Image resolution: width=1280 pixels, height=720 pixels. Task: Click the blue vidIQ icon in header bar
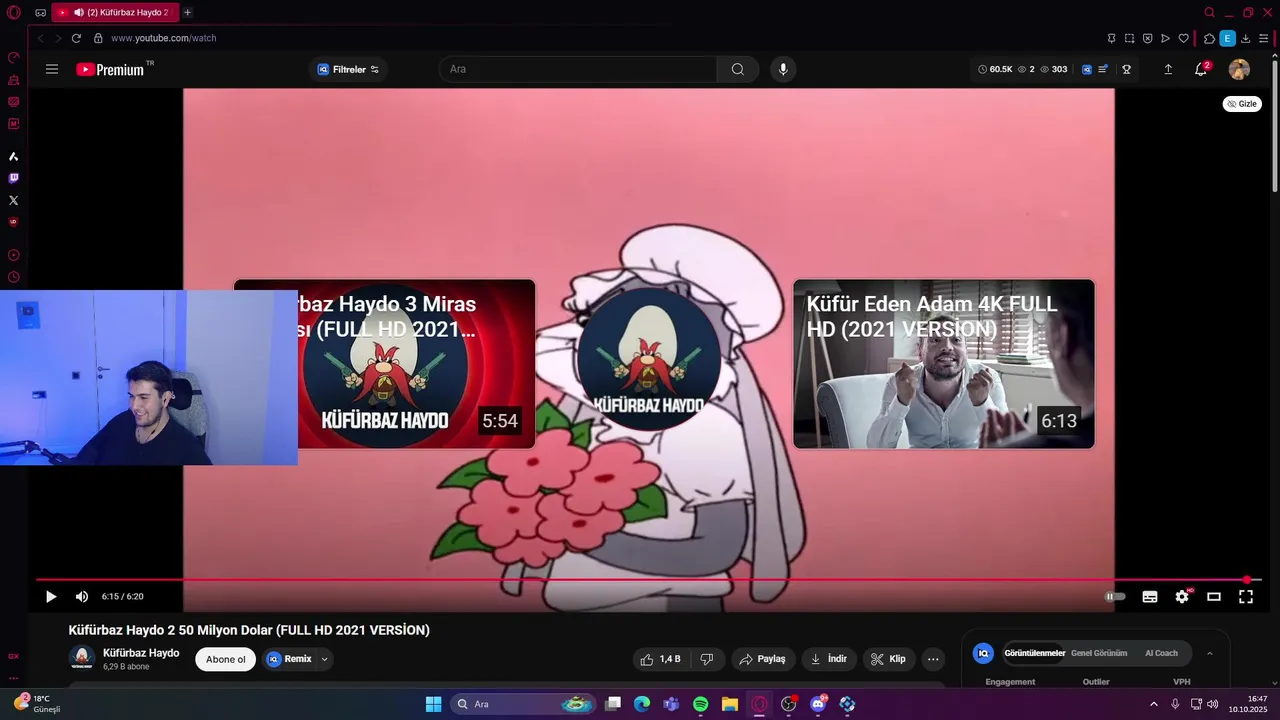pos(1087,69)
